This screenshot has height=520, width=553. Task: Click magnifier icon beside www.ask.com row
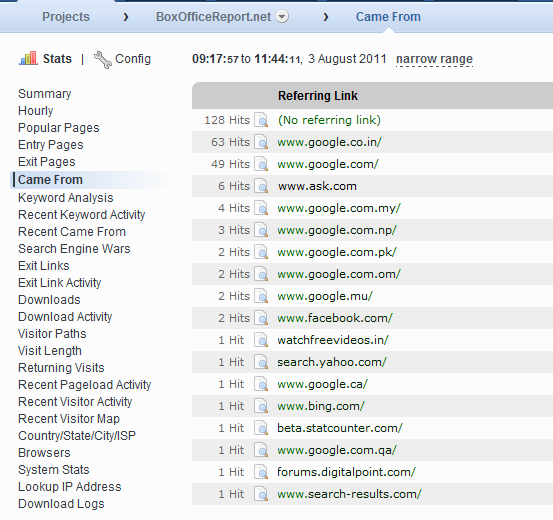click(261, 186)
